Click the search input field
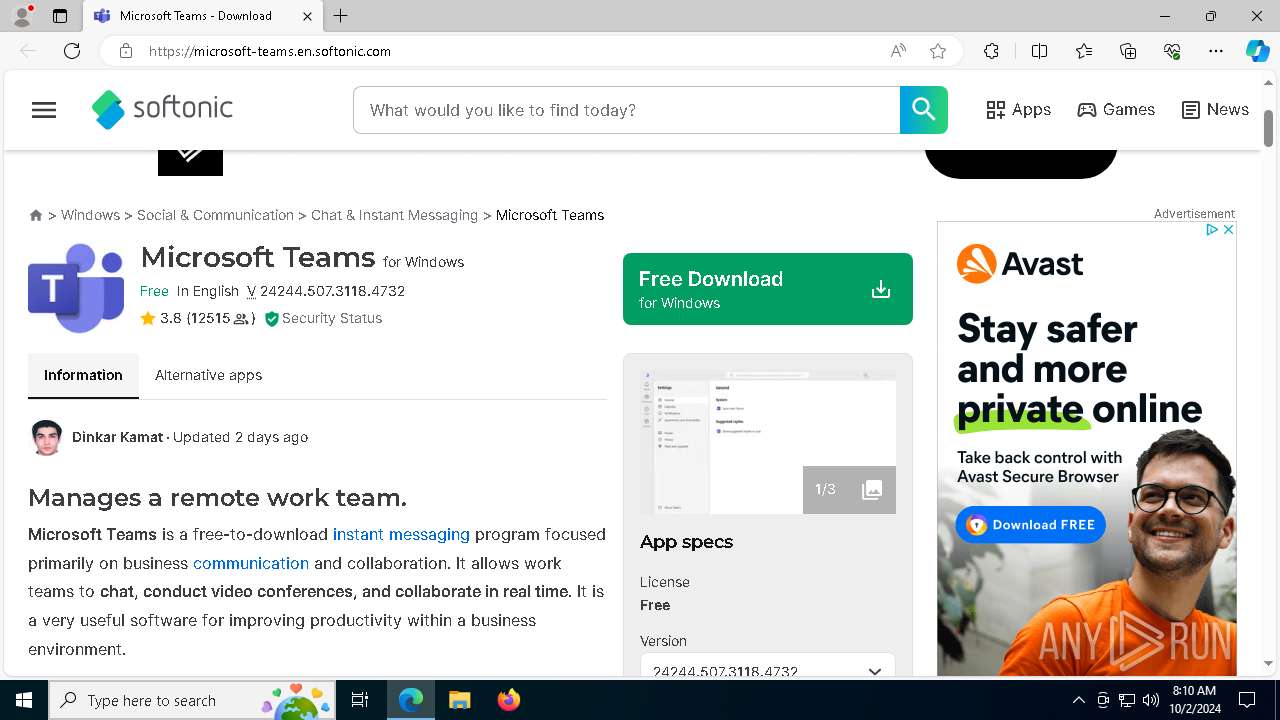This screenshot has width=1280, height=720. (627, 110)
